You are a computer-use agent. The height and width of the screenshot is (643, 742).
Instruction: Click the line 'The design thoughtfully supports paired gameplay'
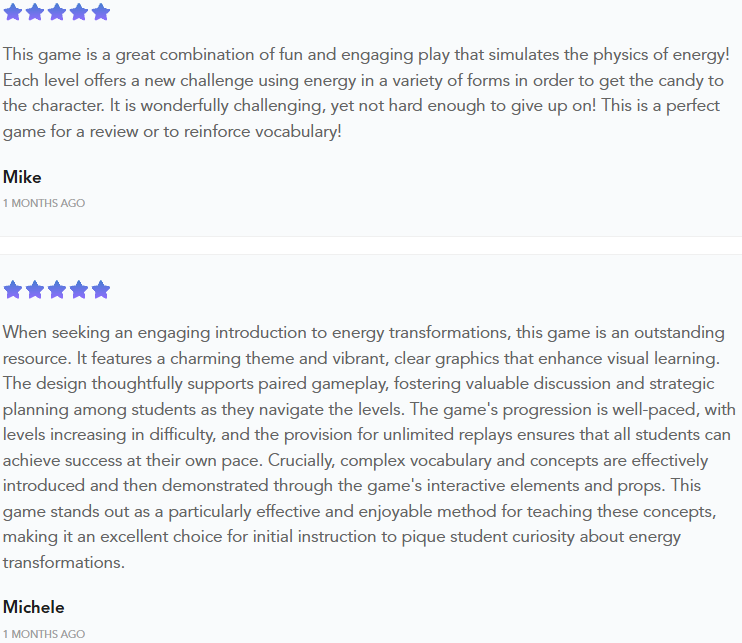coord(359,384)
